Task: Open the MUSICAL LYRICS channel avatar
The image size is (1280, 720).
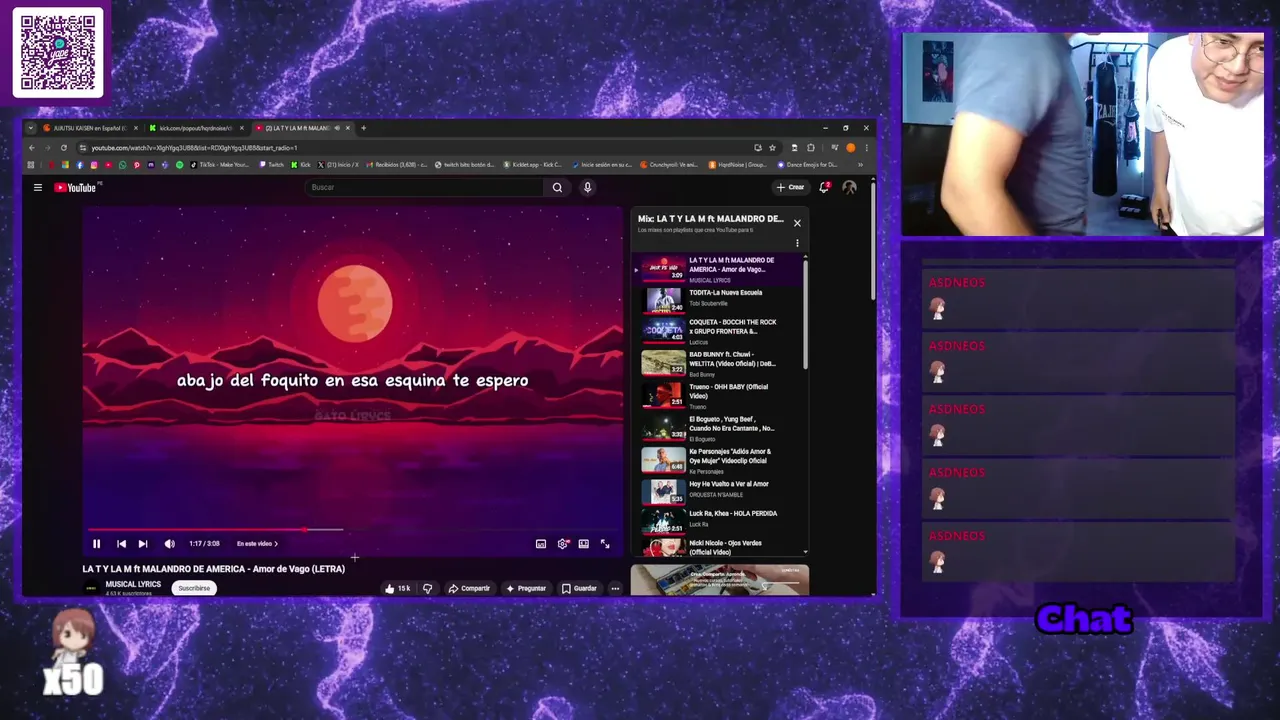Action: tap(91, 588)
